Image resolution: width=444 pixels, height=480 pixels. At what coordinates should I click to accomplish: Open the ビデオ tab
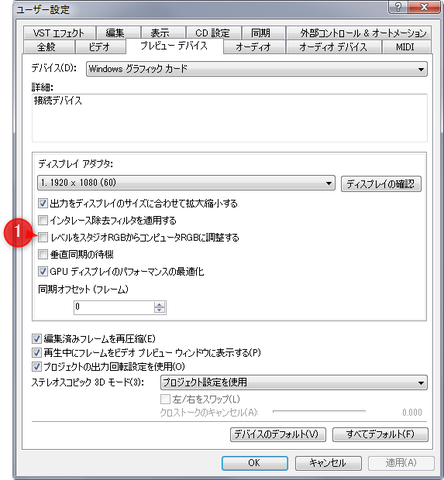(100, 47)
